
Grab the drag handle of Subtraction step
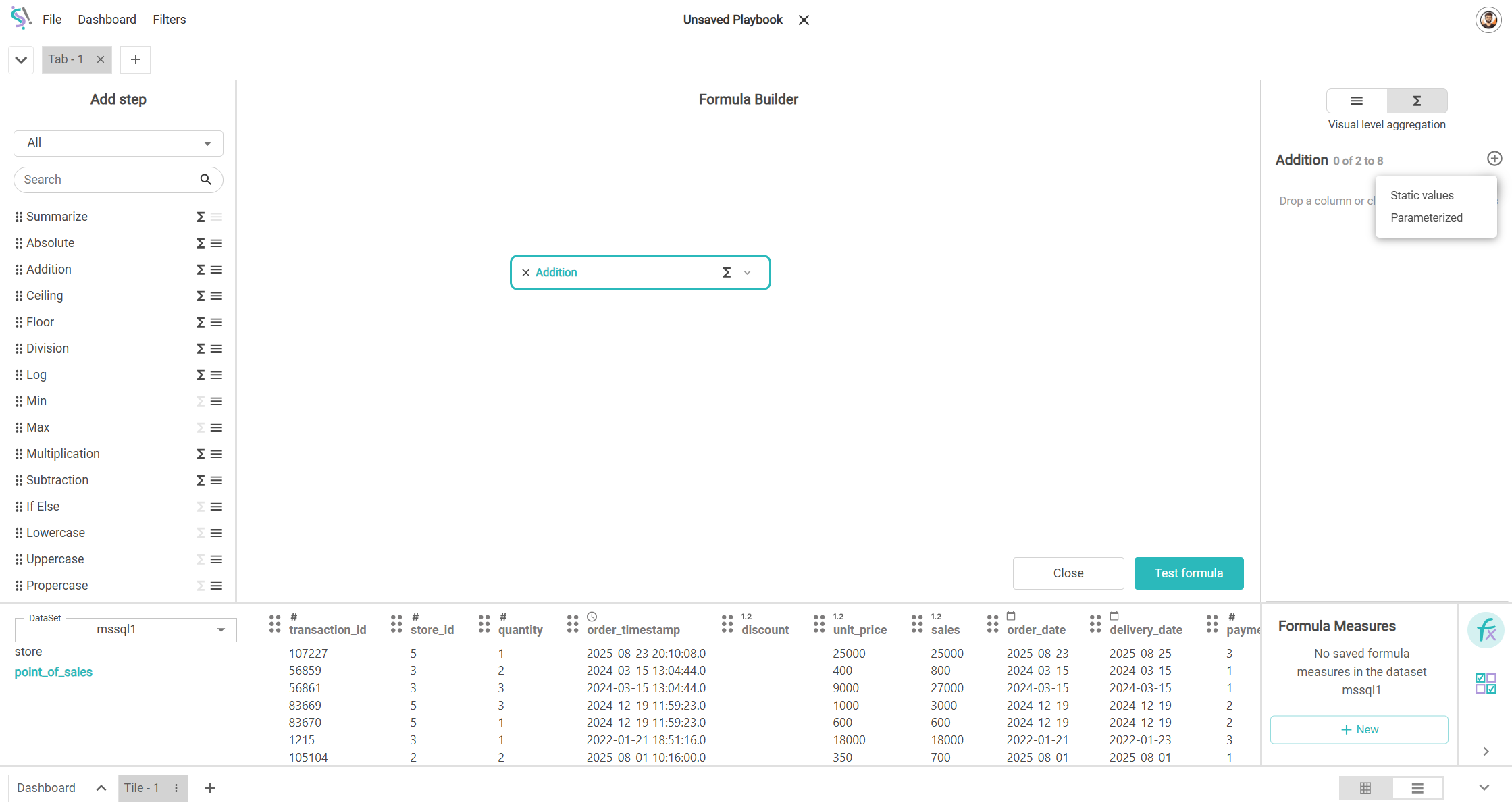pos(19,480)
